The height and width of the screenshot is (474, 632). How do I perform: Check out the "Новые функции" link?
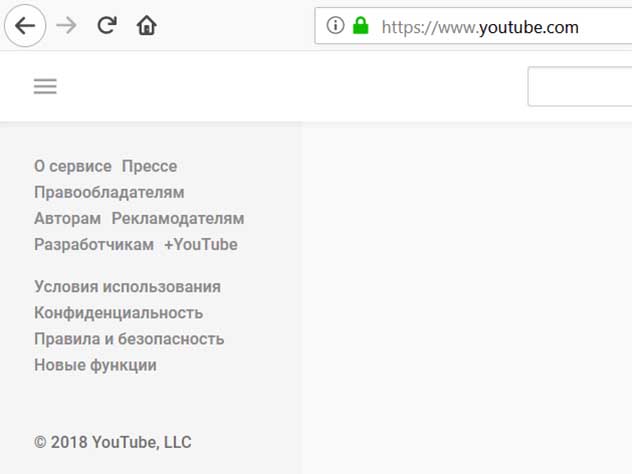95,365
